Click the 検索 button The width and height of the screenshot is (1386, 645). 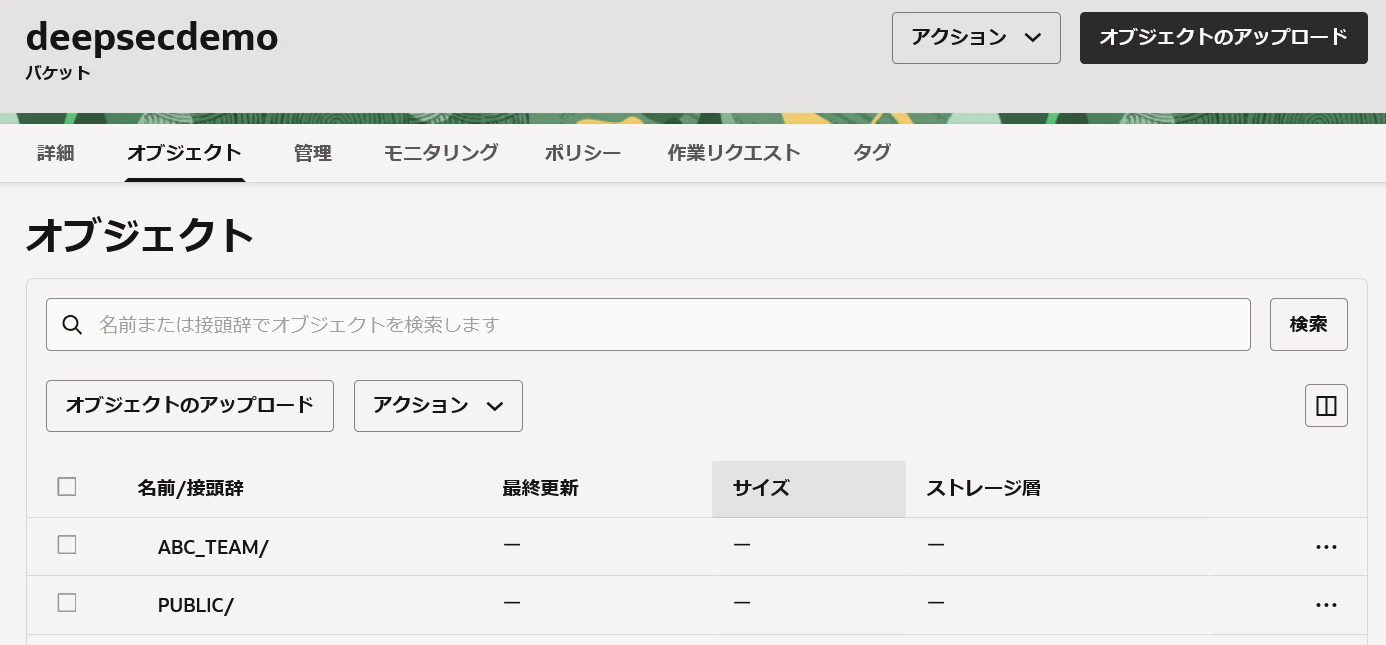point(1309,325)
